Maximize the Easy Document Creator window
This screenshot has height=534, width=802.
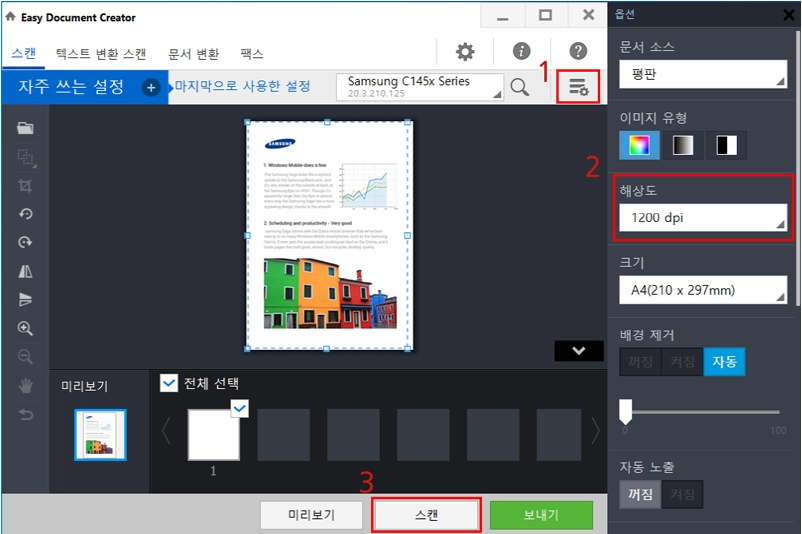coord(546,15)
